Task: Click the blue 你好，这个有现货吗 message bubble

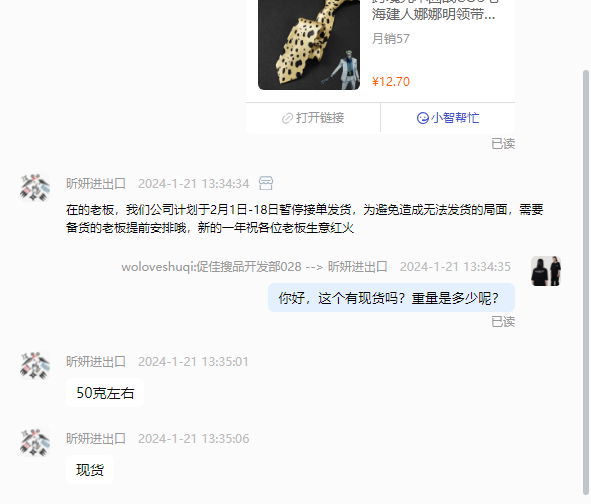Action: tap(391, 298)
